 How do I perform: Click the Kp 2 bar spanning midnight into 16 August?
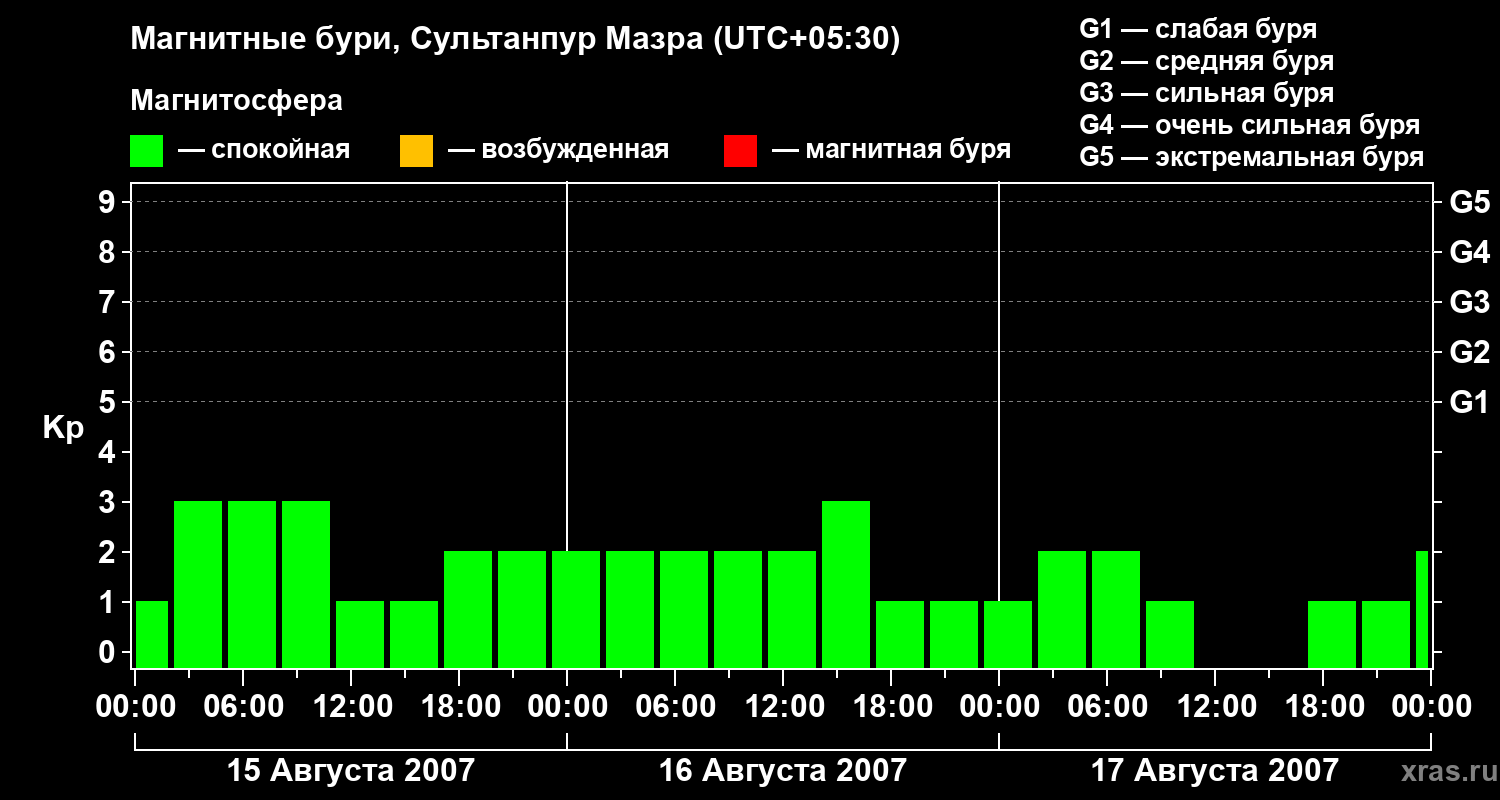tap(576, 609)
